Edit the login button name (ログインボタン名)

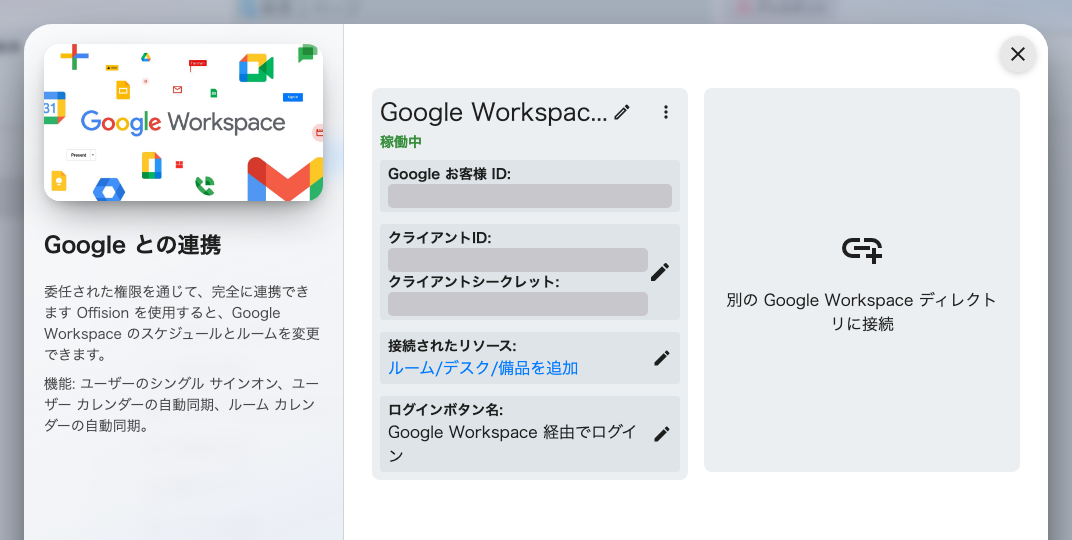click(661, 434)
